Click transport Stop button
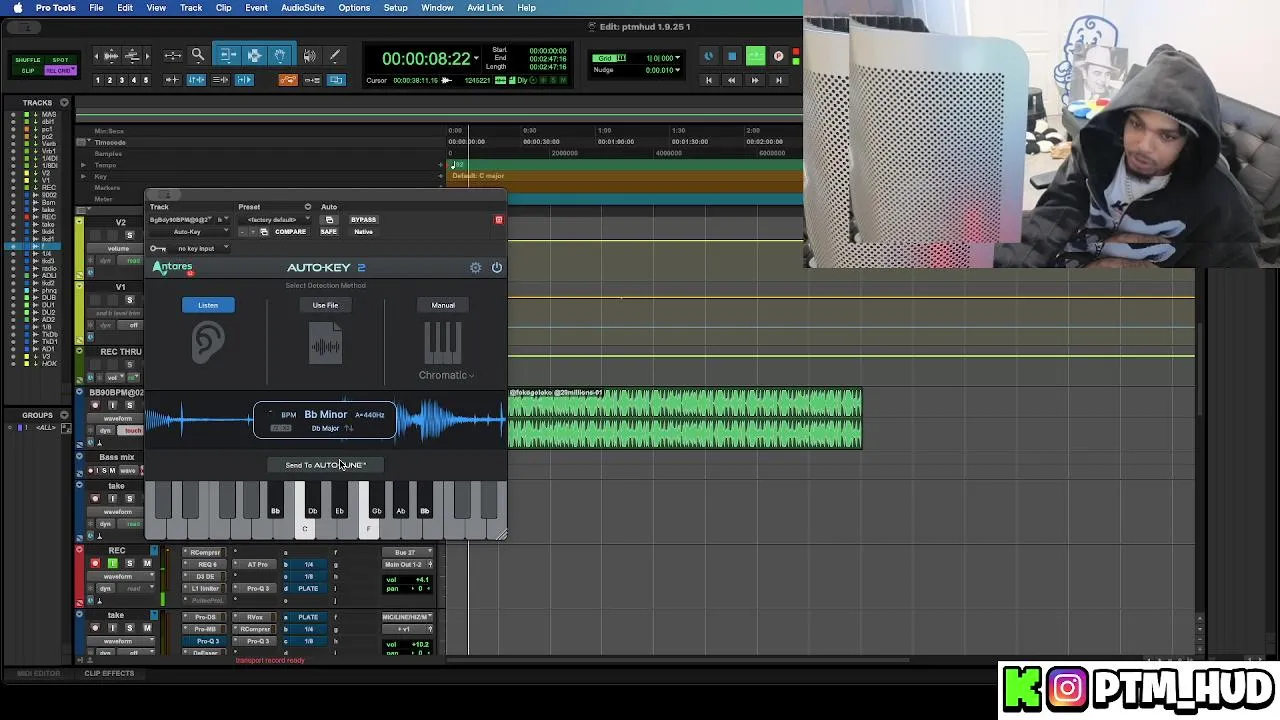The image size is (1280, 720). tap(732, 56)
